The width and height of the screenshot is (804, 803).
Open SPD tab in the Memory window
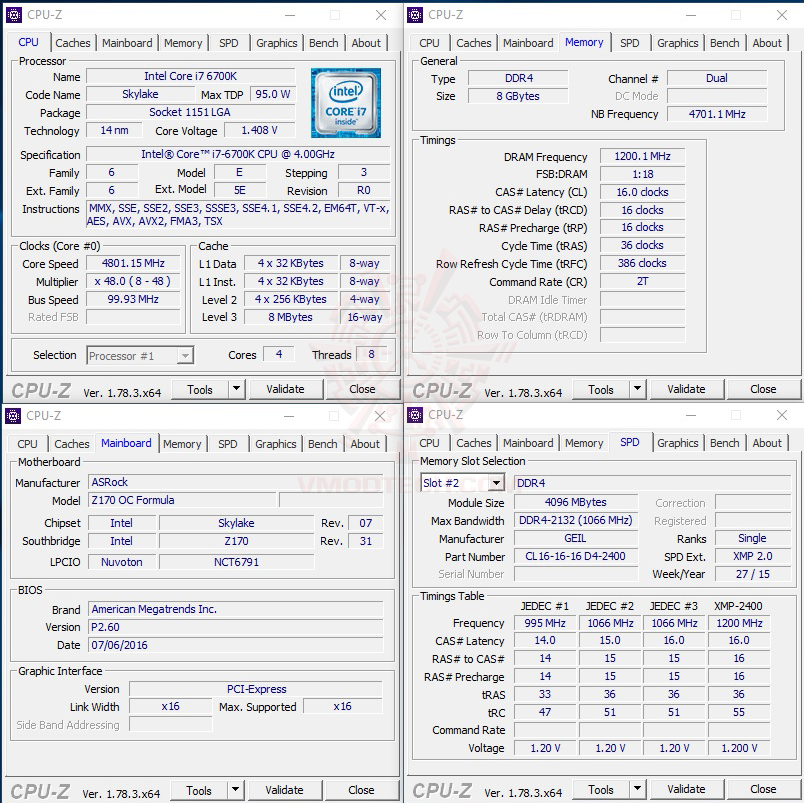630,43
